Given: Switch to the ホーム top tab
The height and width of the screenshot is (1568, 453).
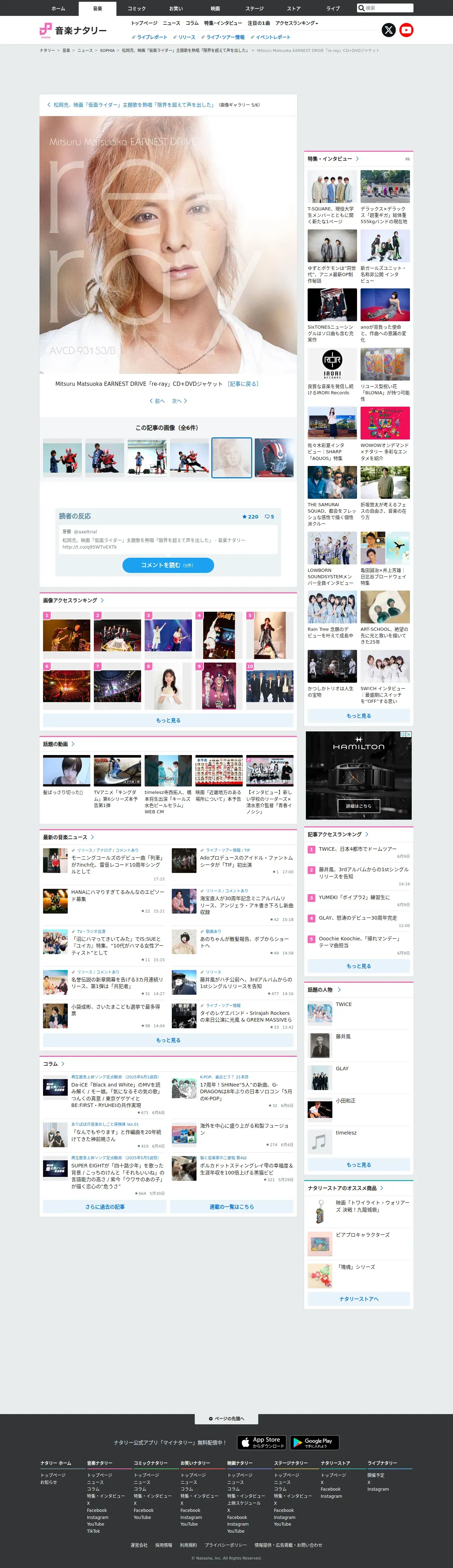Looking at the screenshot, I should [x=58, y=8].
